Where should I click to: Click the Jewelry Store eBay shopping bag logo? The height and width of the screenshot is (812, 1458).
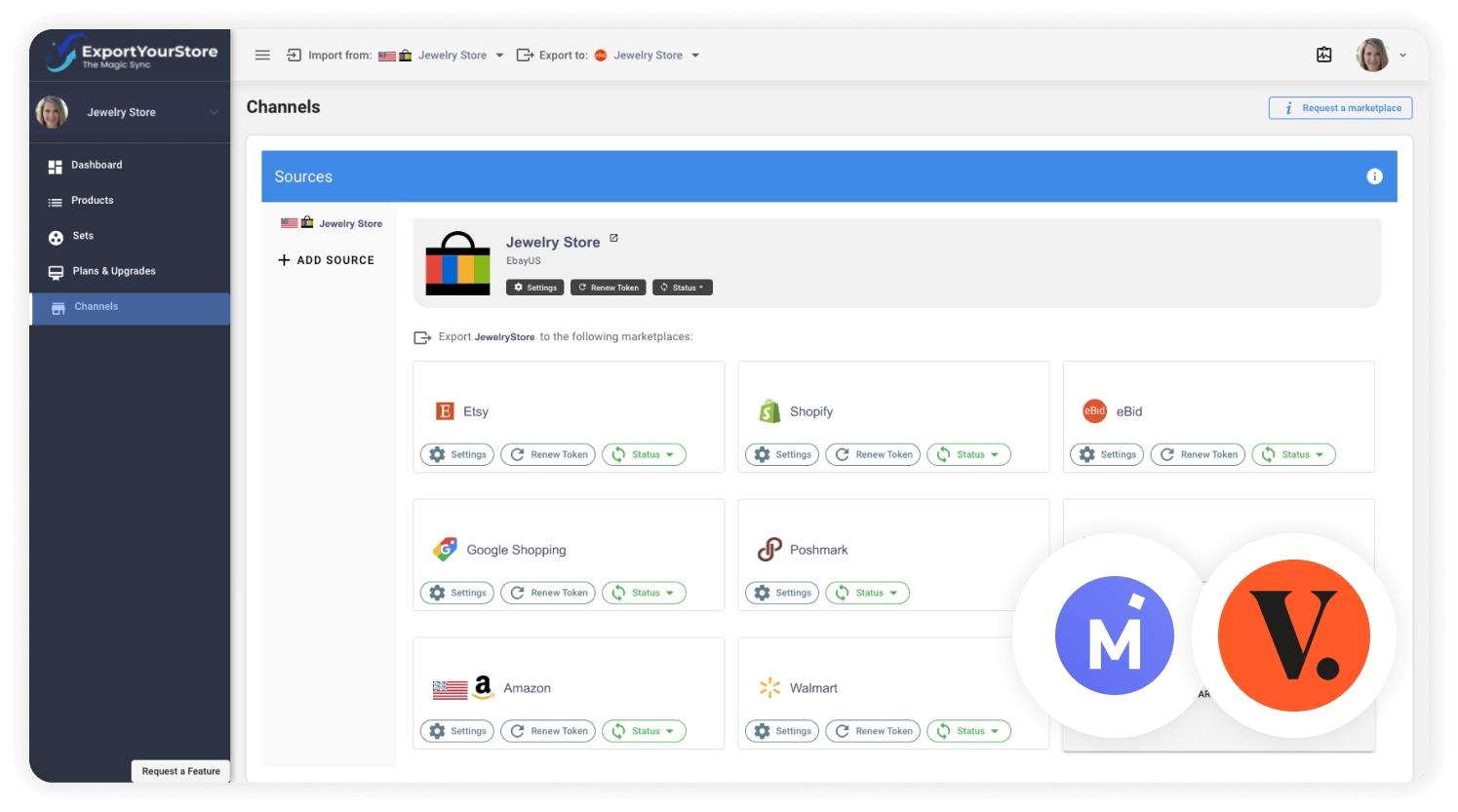click(457, 263)
